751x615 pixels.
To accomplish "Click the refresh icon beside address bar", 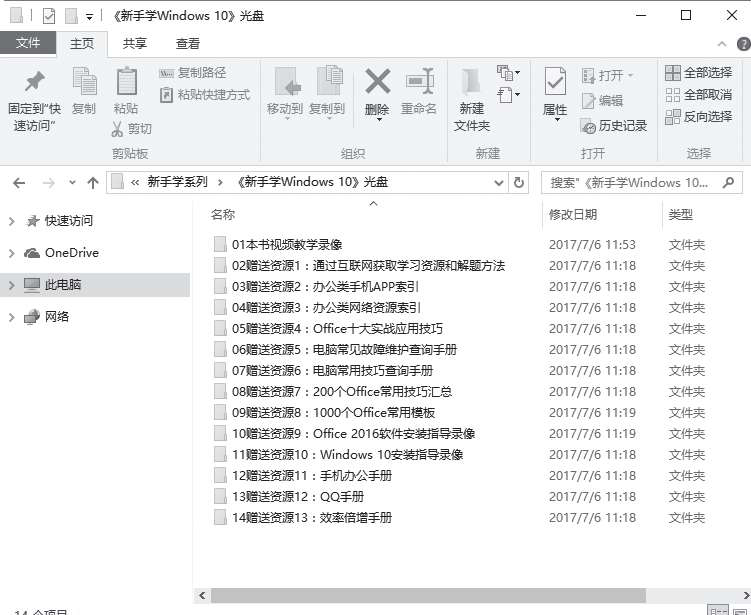I will 518,182.
